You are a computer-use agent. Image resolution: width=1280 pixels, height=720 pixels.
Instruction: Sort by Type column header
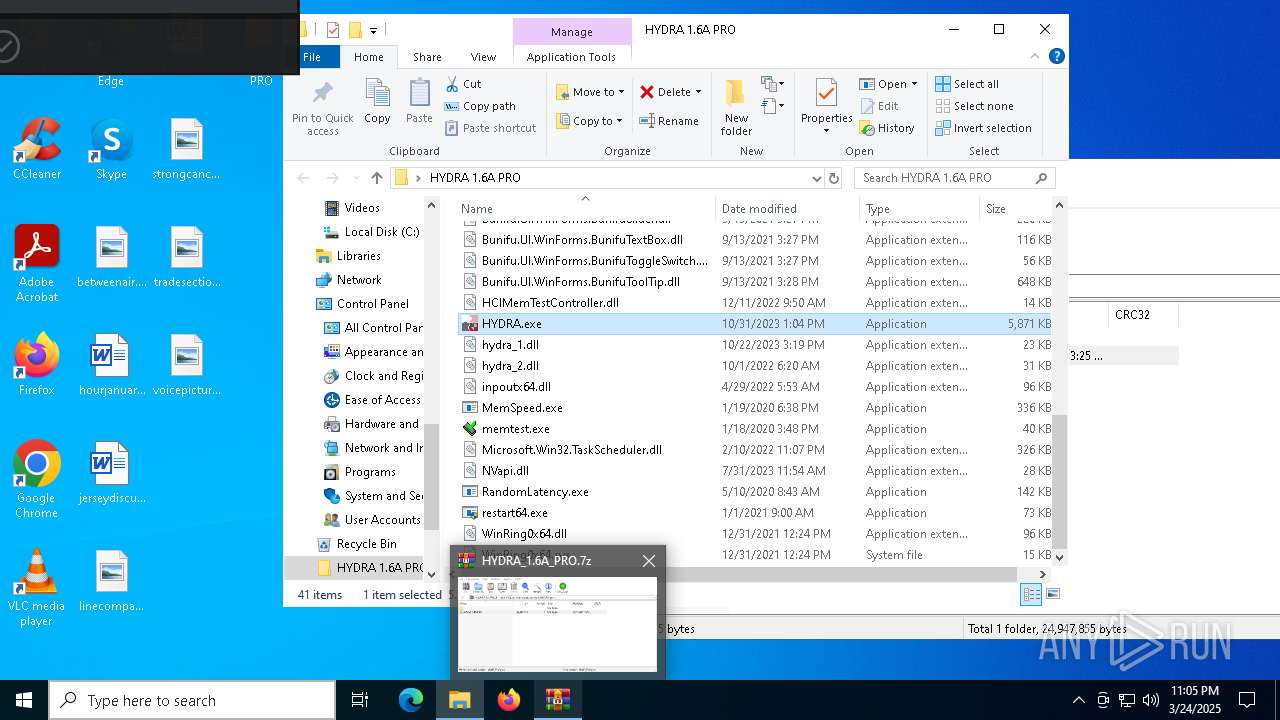[919, 209]
